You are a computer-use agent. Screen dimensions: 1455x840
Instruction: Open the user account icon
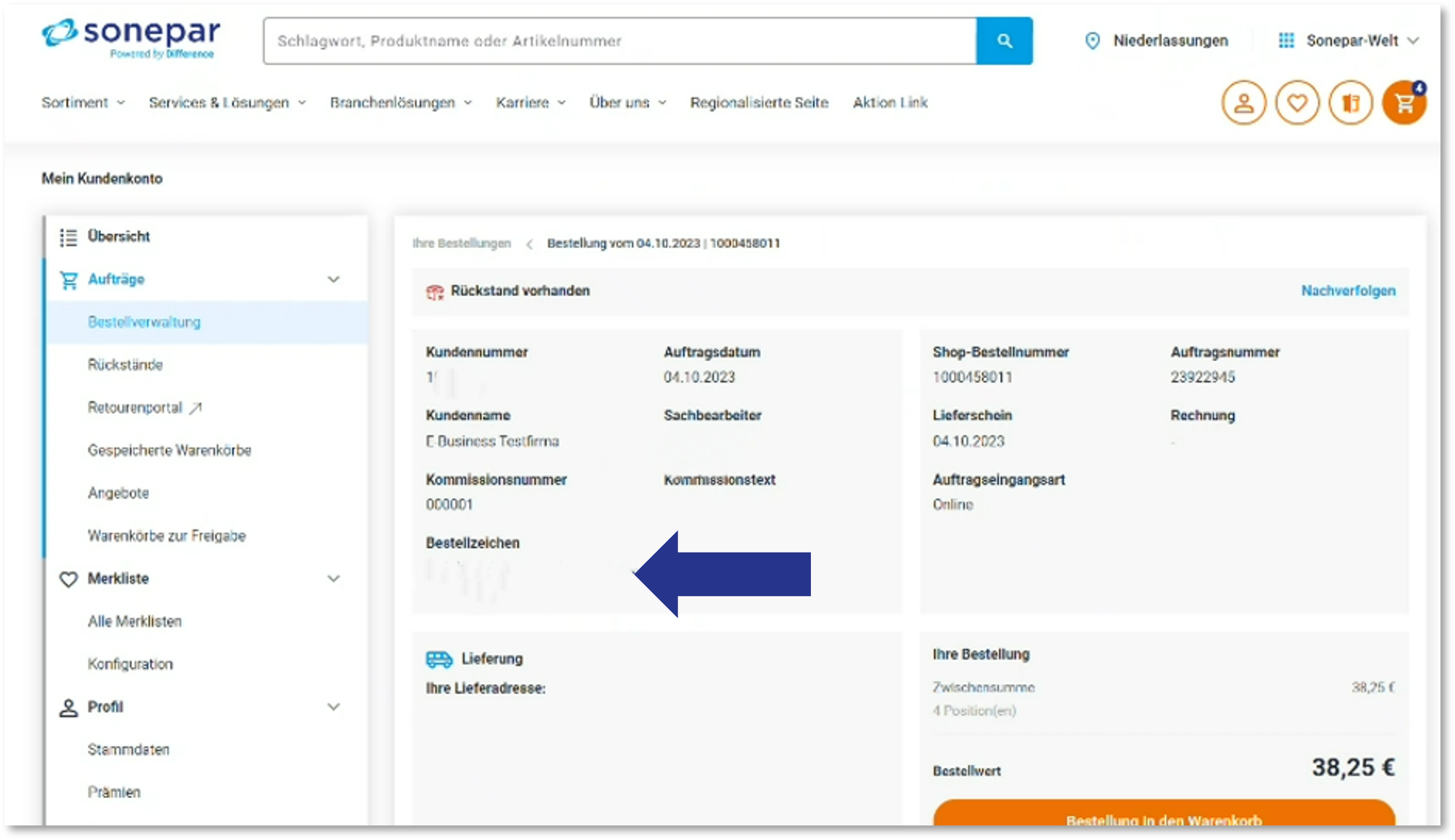1243,103
